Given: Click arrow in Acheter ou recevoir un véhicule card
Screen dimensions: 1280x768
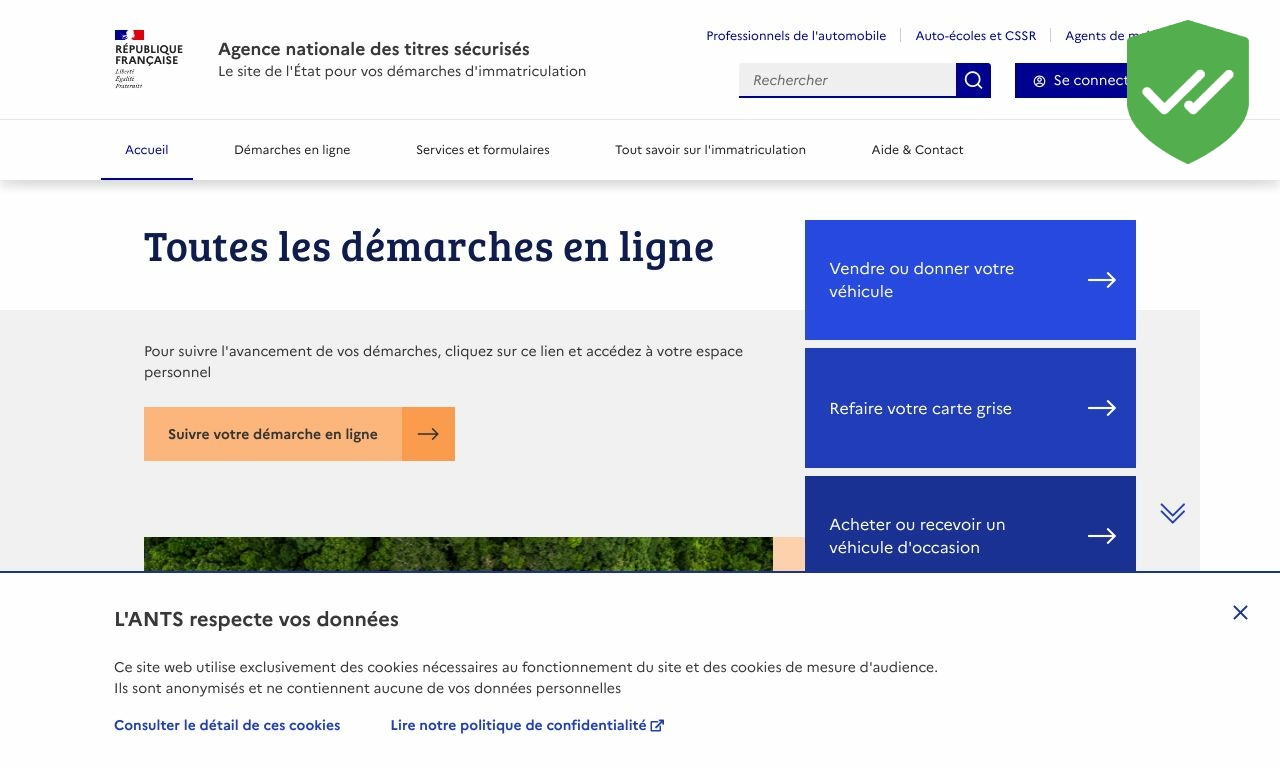Looking at the screenshot, I should [1101, 536].
